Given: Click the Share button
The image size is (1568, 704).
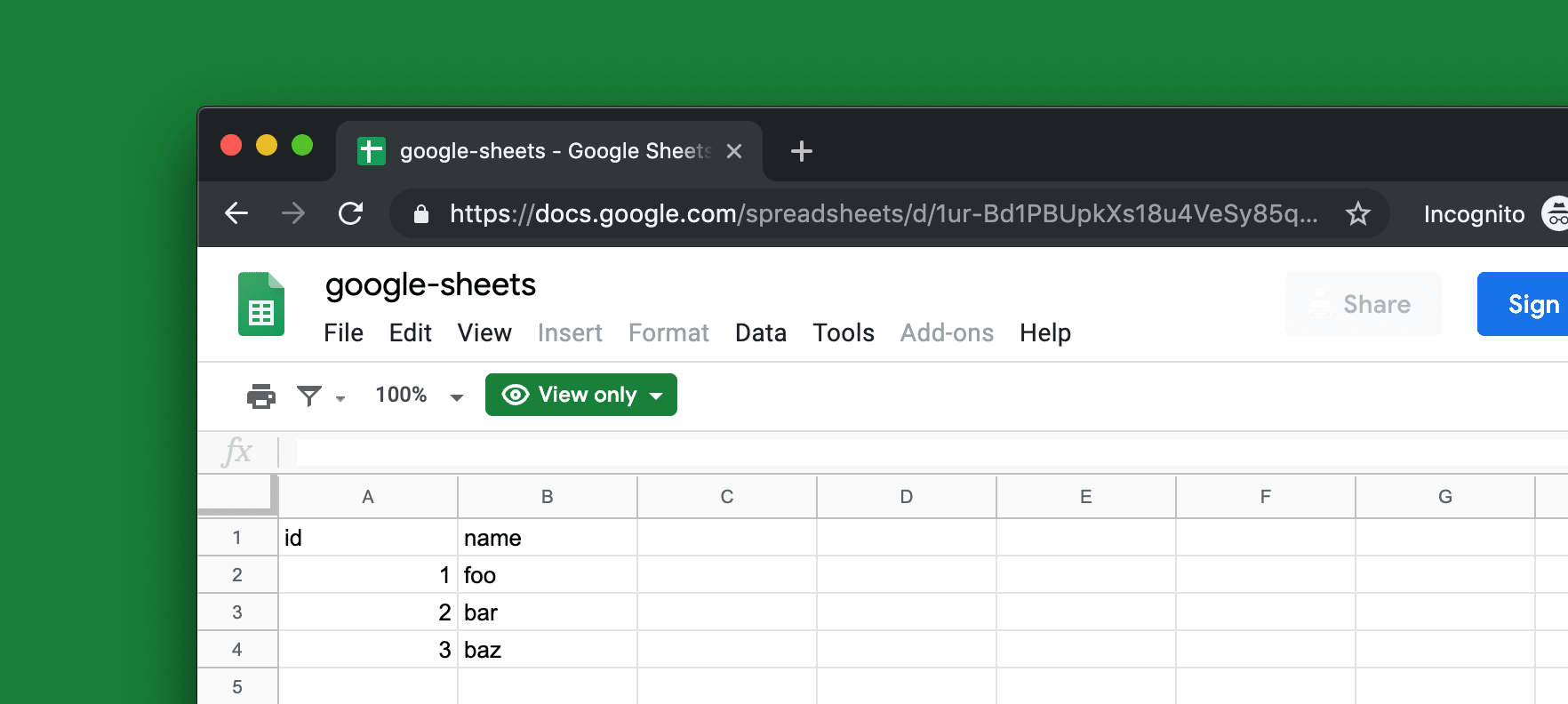Looking at the screenshot, I should 1364,304.
